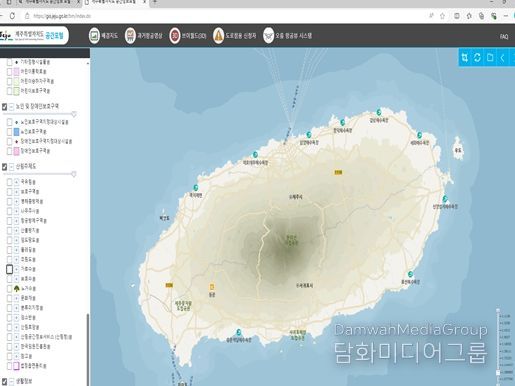
Task: Collapse the 생활정보 group at panel bottom
Action: [x=12, y=381]
